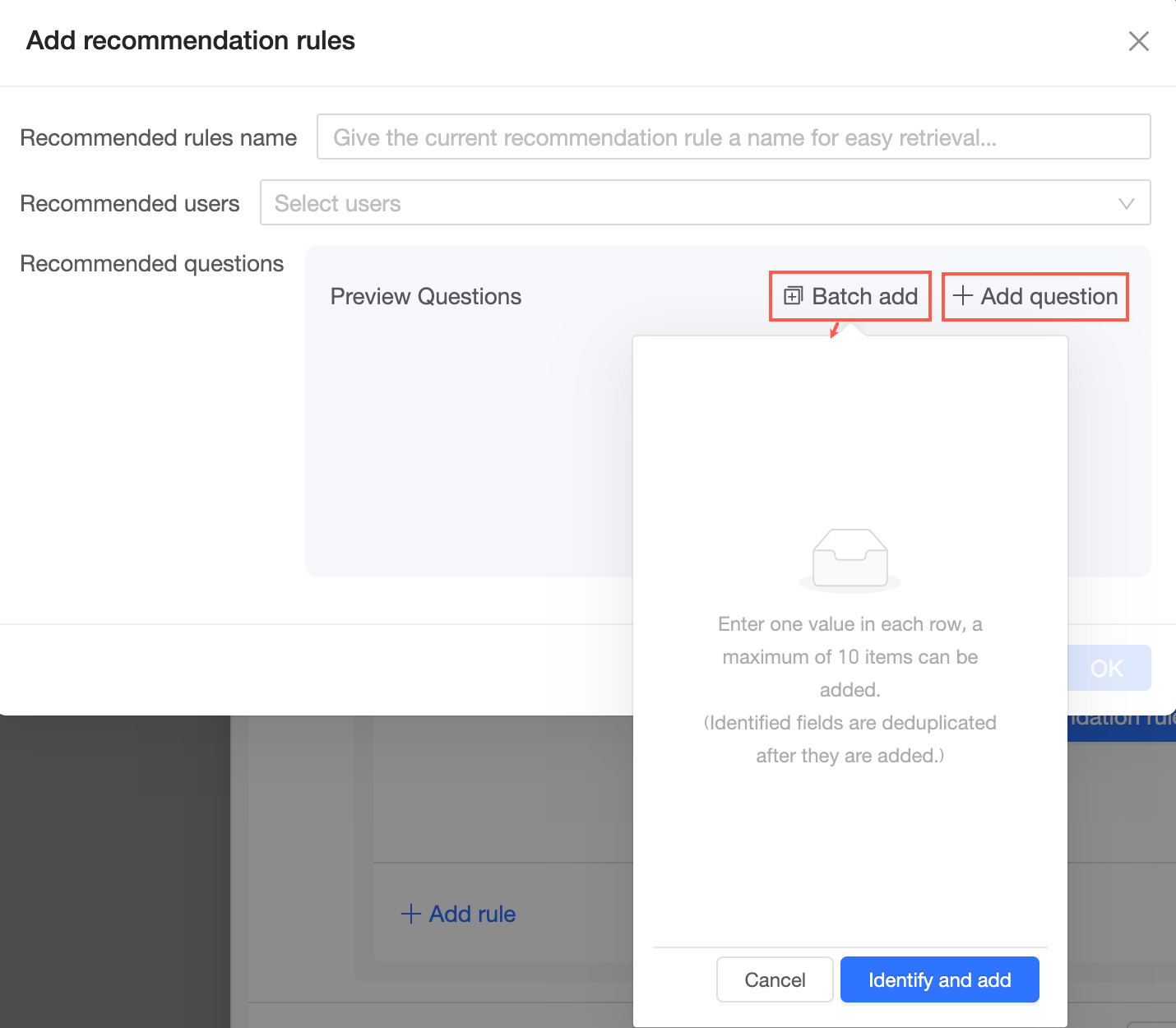The image size is (1176, 1028).
Task: Click the Recommended rules name input field
Action: 733,137
